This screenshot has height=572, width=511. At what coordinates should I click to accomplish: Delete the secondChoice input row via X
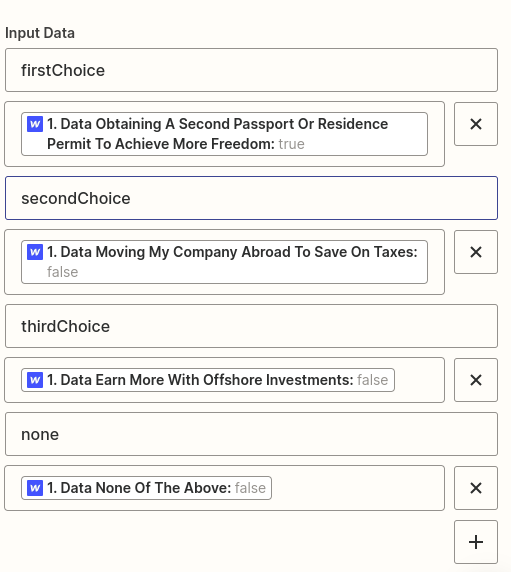(476, 252)
